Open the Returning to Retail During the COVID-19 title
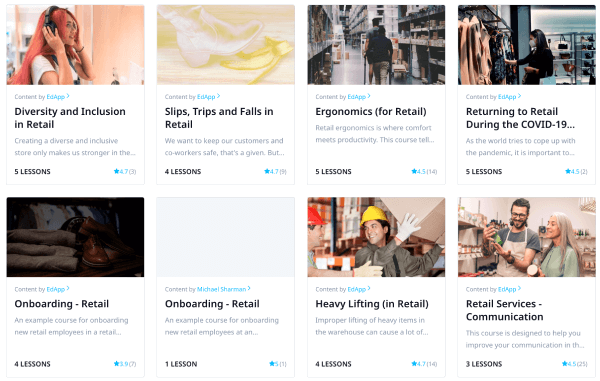 click(x=520, y=118)
